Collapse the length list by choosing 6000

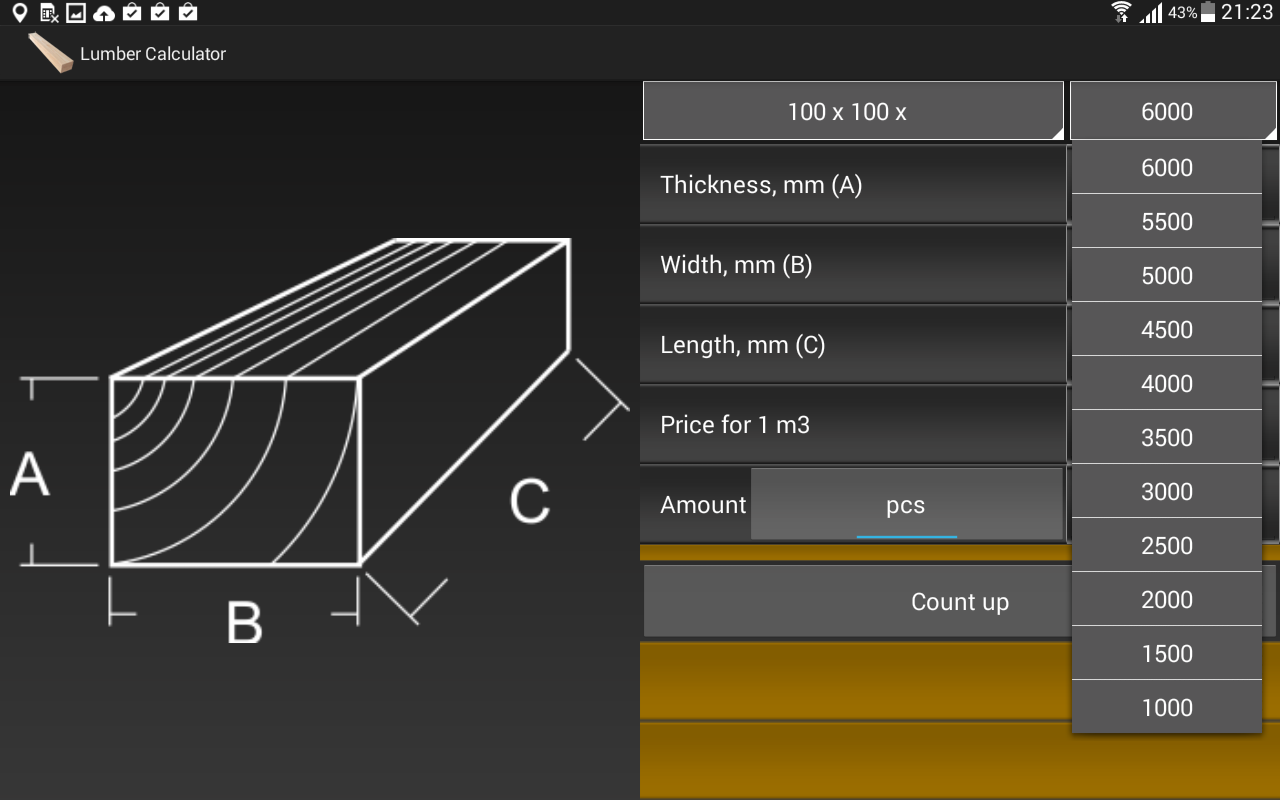pyautogui.click(x=1166, y=167)
